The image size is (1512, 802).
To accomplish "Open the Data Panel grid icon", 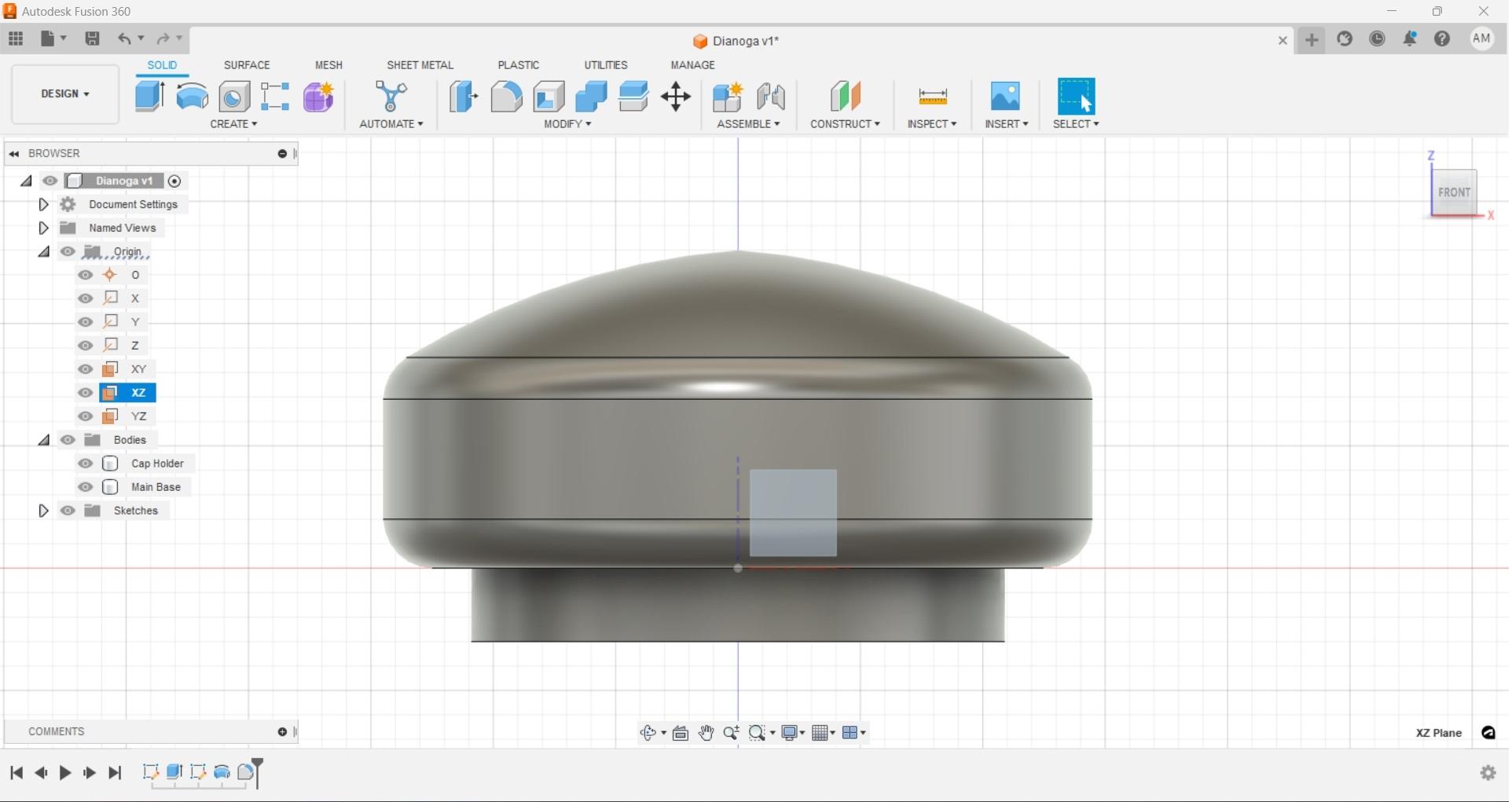I will (16, 38).
